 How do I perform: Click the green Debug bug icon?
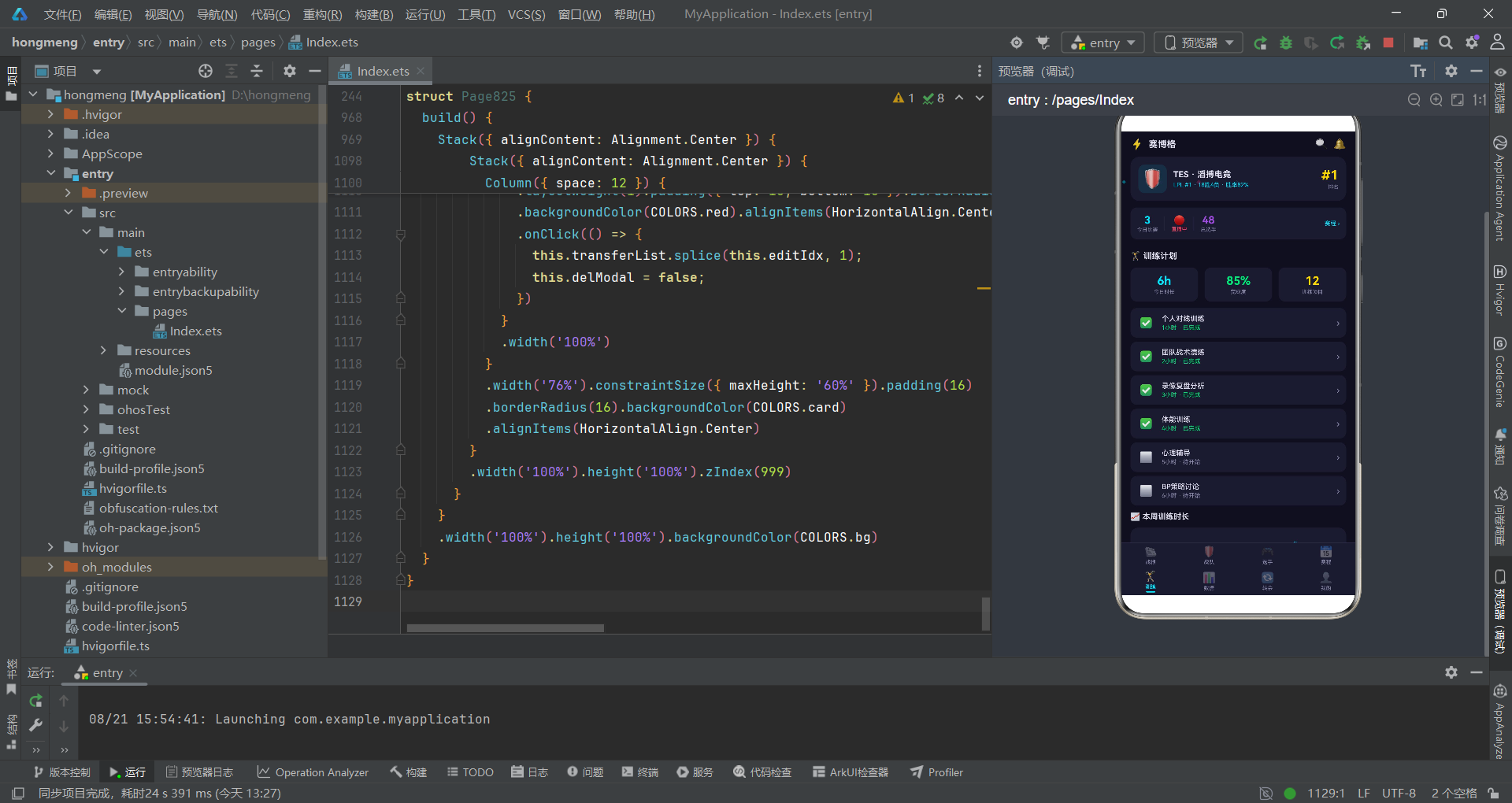pos(1286,43)
